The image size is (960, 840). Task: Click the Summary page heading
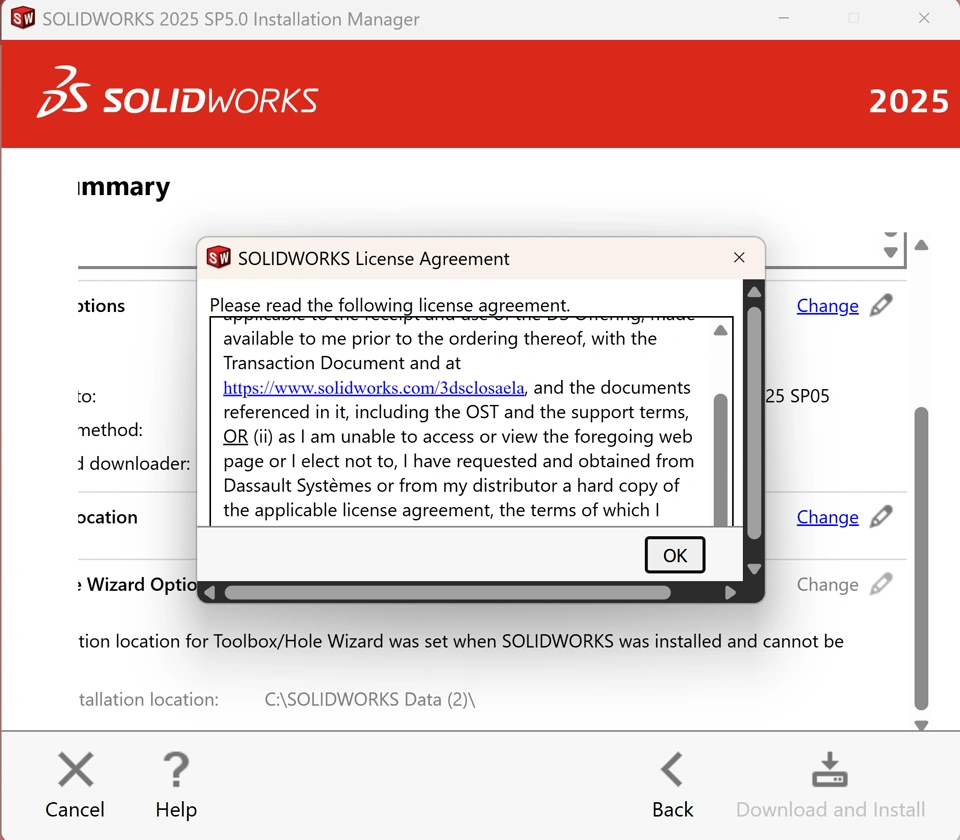click(x=124, y=187)
